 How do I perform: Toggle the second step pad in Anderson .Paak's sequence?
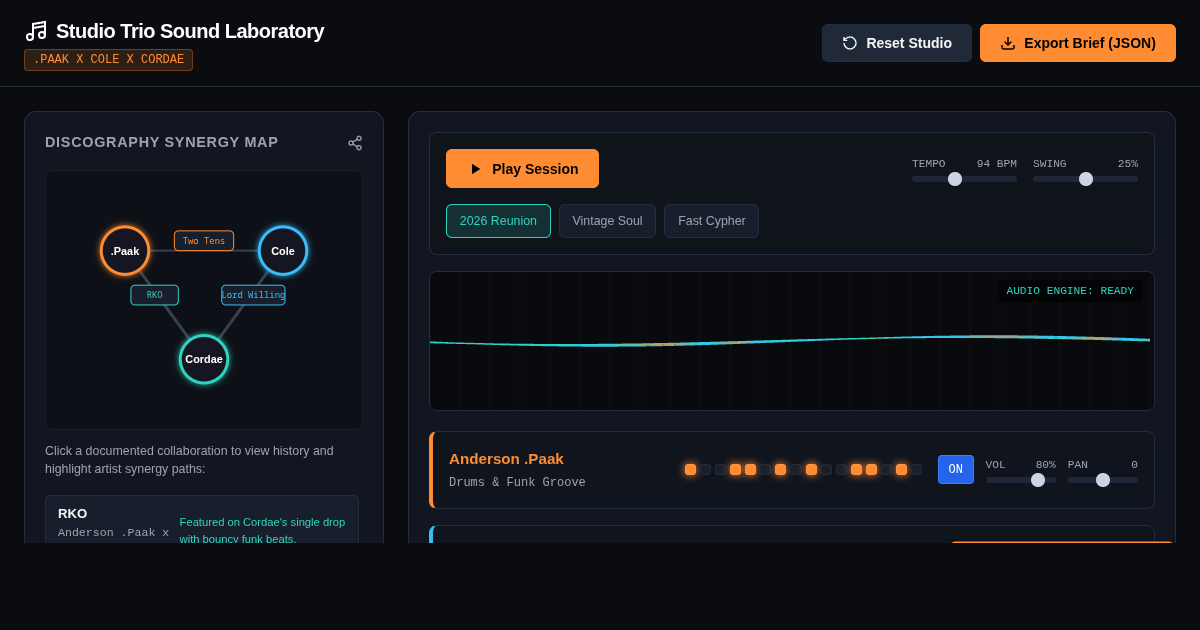(x=705, y=470)
